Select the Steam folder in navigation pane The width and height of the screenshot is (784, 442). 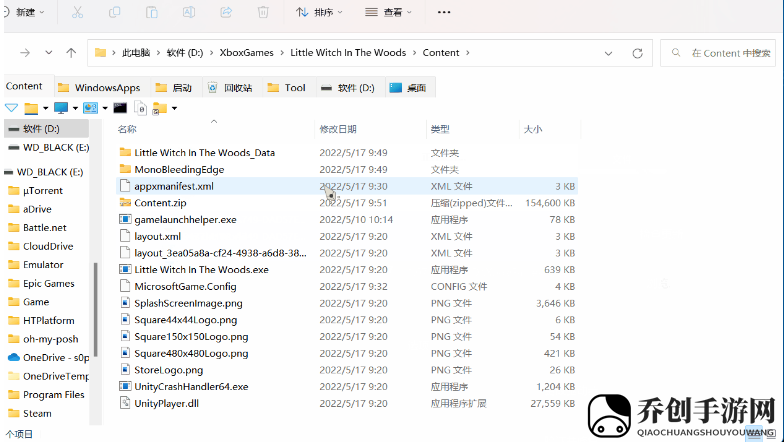click(x=37, y=414)
